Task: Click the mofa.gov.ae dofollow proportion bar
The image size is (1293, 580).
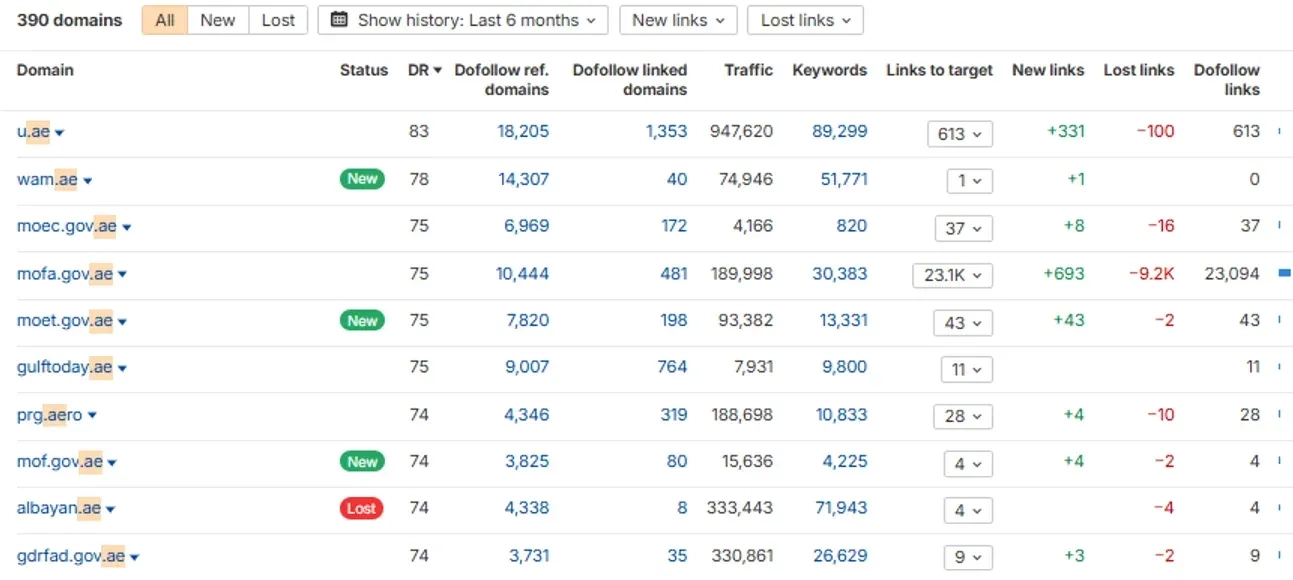Action: click(1285, 272)
